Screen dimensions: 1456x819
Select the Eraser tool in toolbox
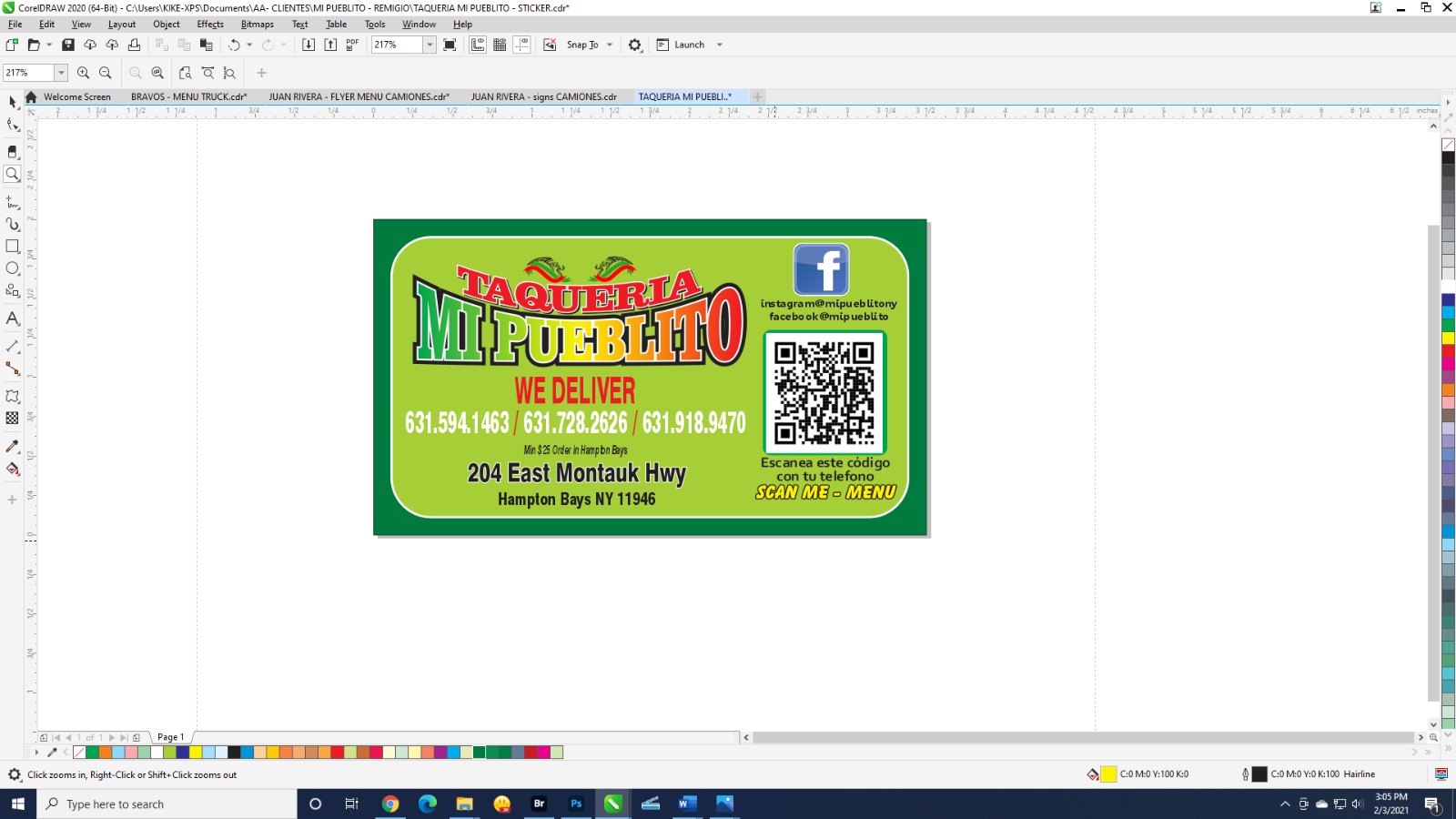12,151
